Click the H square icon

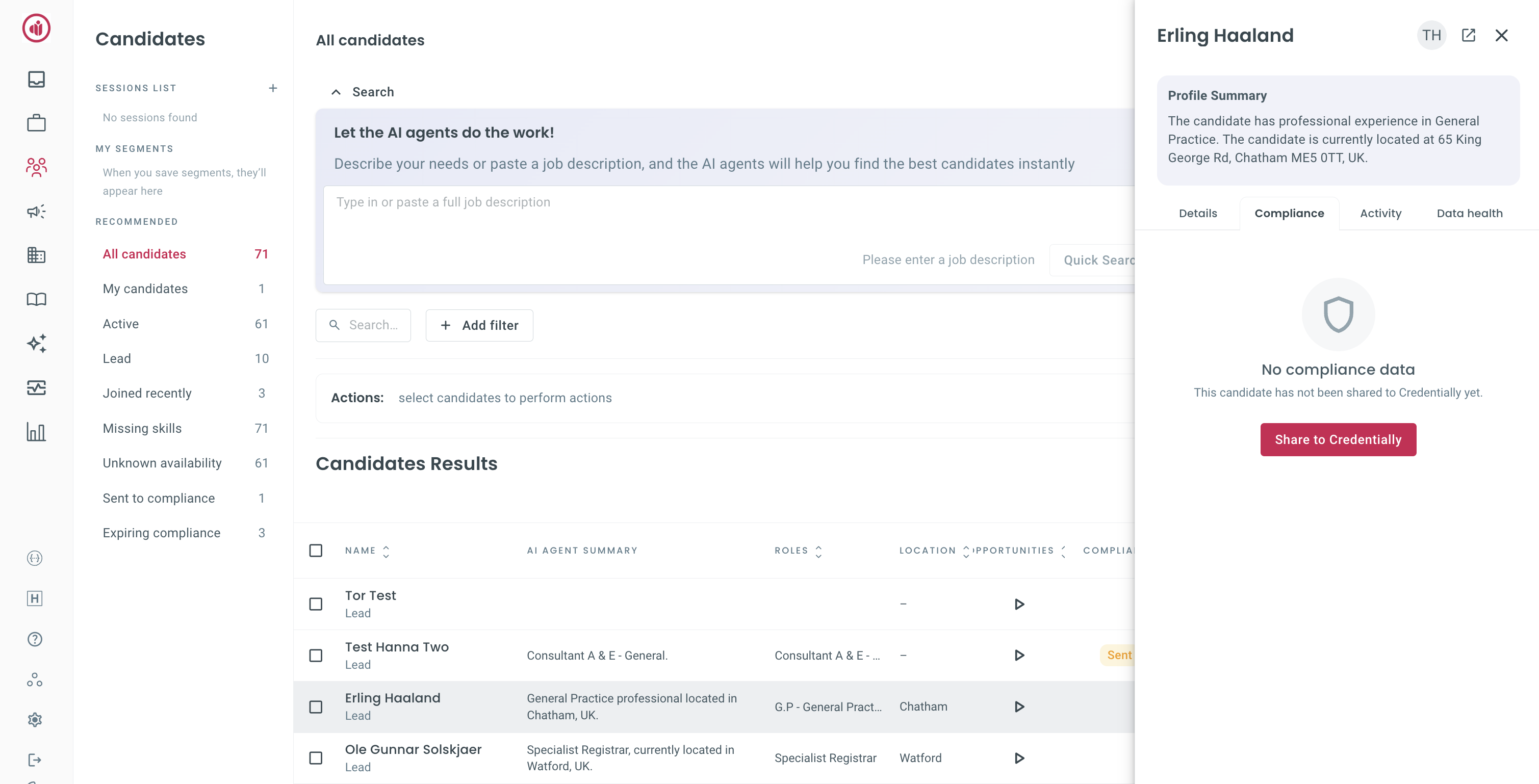point(35,598)
